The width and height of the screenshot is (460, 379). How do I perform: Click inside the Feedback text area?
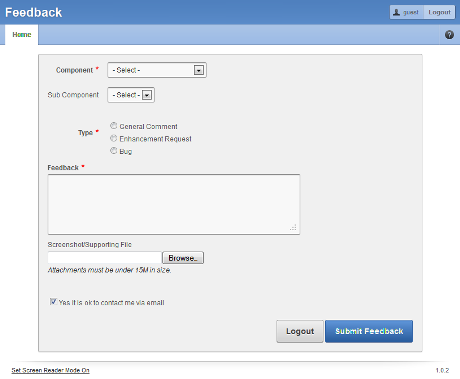tap(174, 204)
